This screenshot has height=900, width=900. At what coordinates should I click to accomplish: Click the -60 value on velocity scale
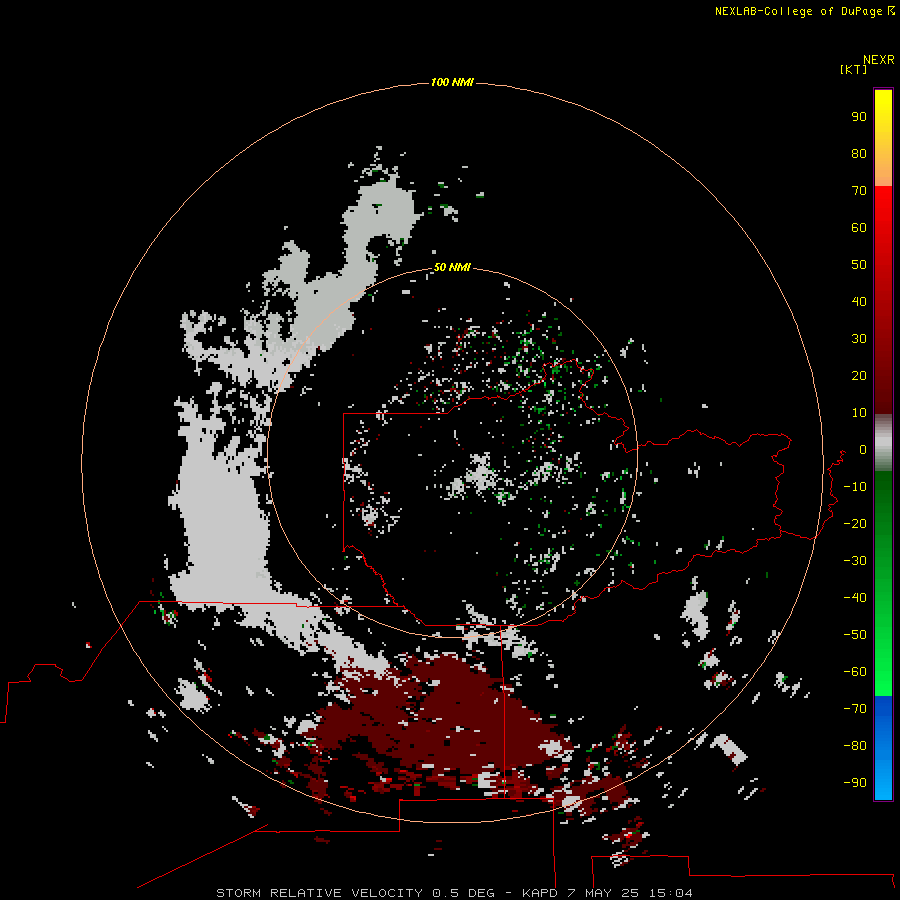click(x=855, y=672)
